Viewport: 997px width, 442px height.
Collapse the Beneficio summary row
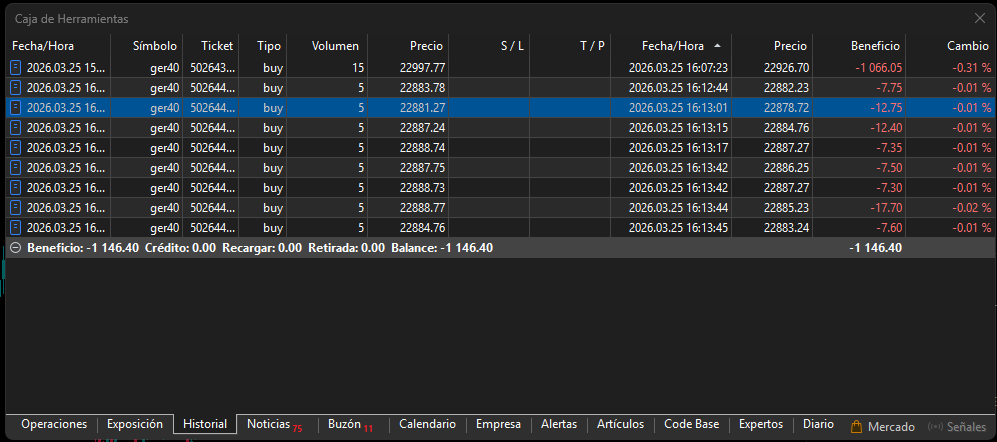point(14,247)
